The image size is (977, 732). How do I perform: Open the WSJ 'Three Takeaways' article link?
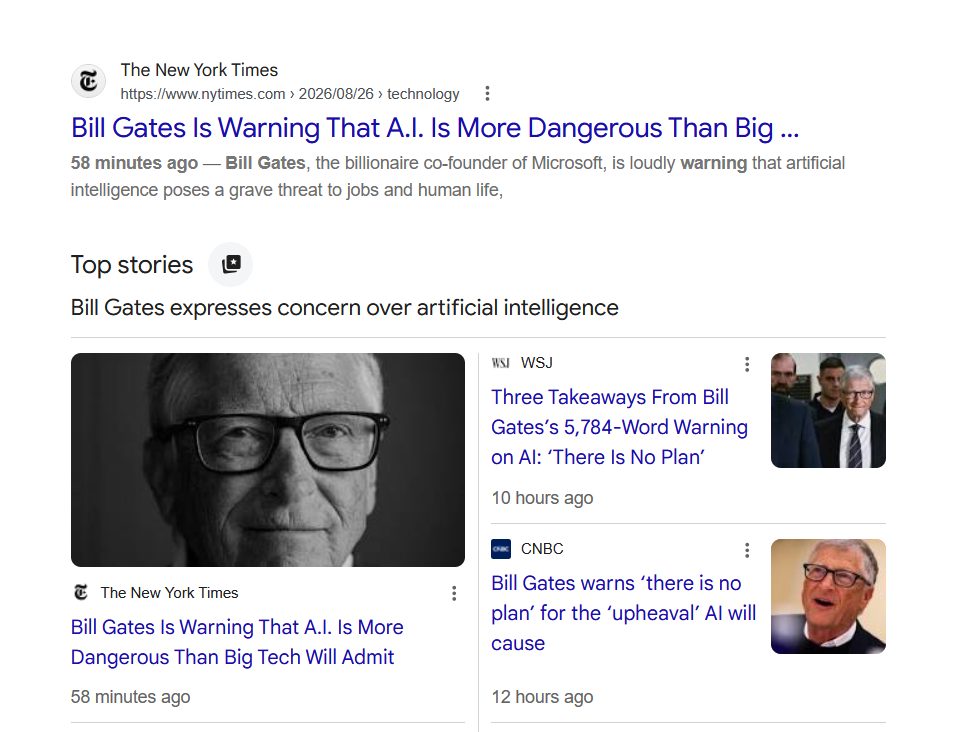point(619,427)
